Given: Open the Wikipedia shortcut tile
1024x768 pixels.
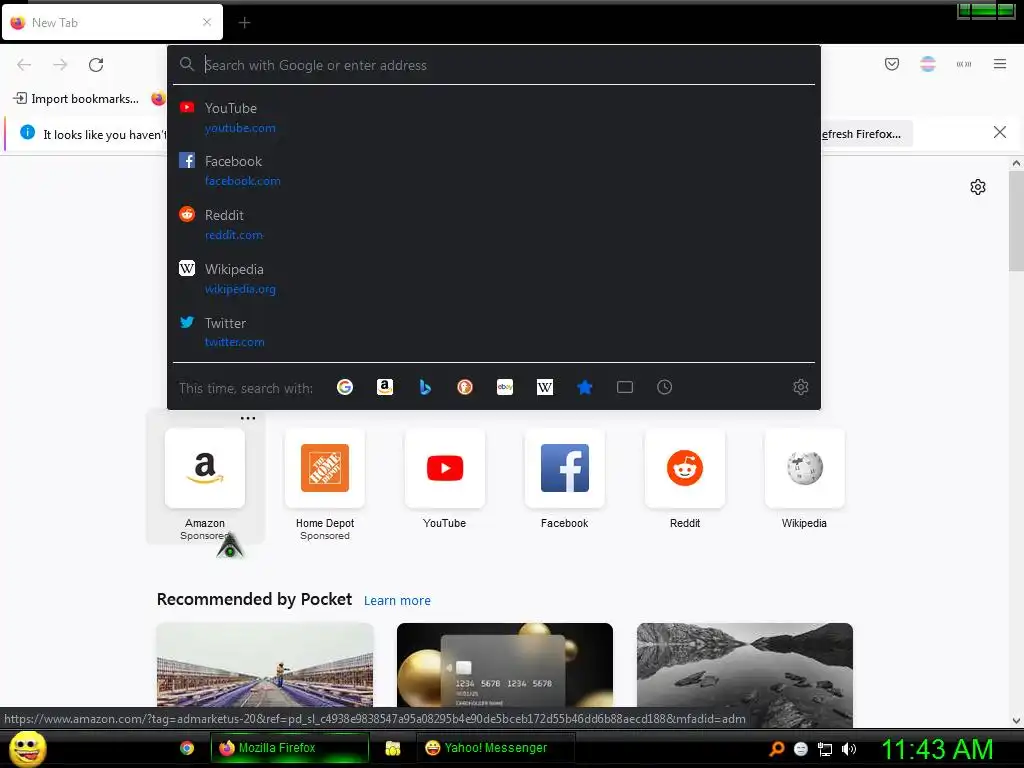Looking at the screenshot, I should click(x=805, y=468).
